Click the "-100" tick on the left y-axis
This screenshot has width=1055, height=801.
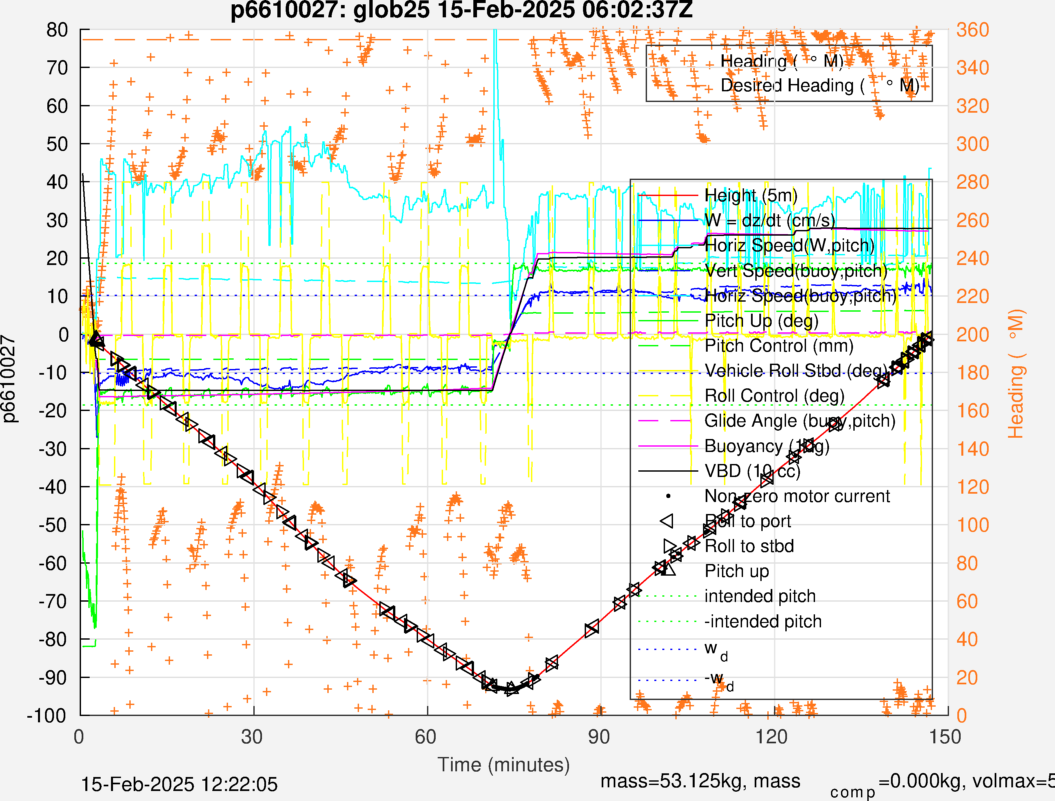coord(47,715)
